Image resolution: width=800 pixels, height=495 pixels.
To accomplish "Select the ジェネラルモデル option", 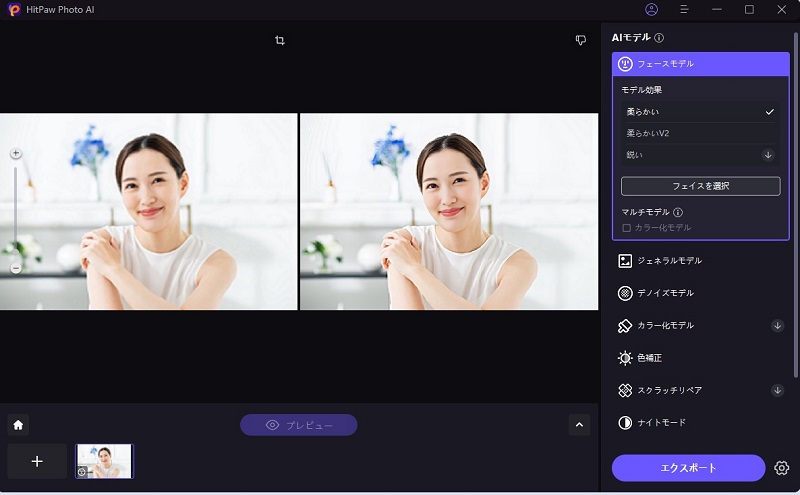I will click(669, 261).
